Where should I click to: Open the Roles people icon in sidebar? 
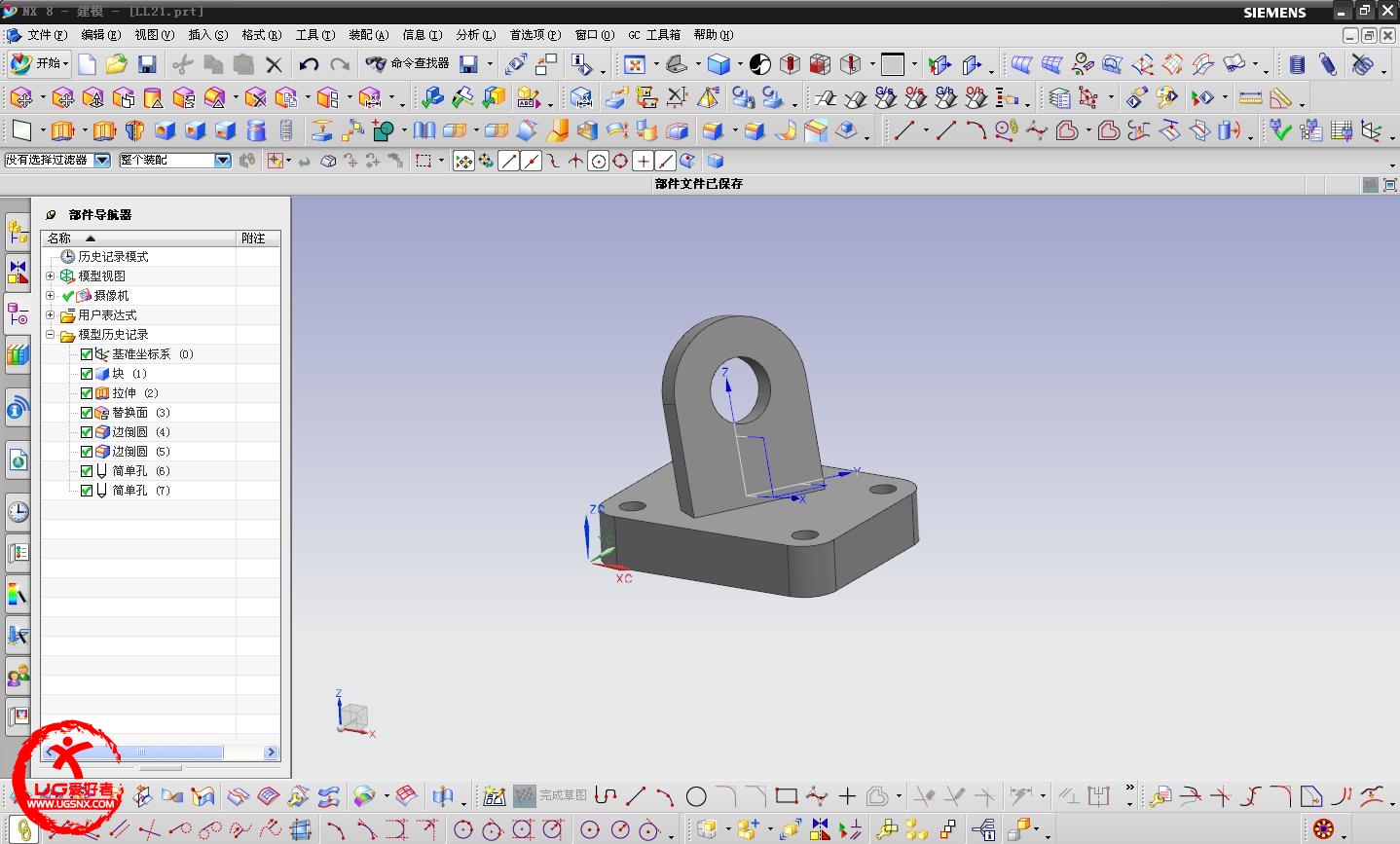pyautogui.click(x=18, y=676)
